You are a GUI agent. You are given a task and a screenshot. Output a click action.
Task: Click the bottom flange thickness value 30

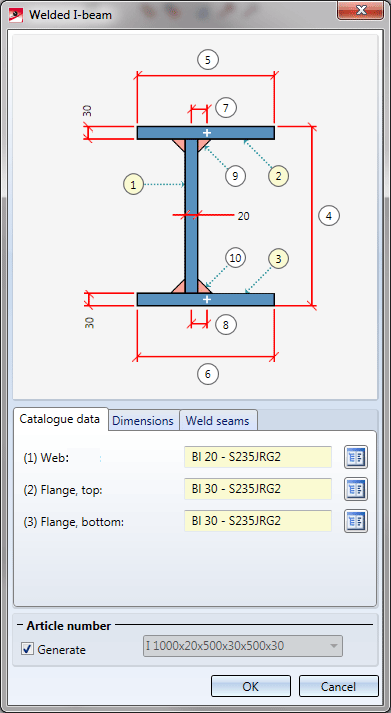point(89,323)
